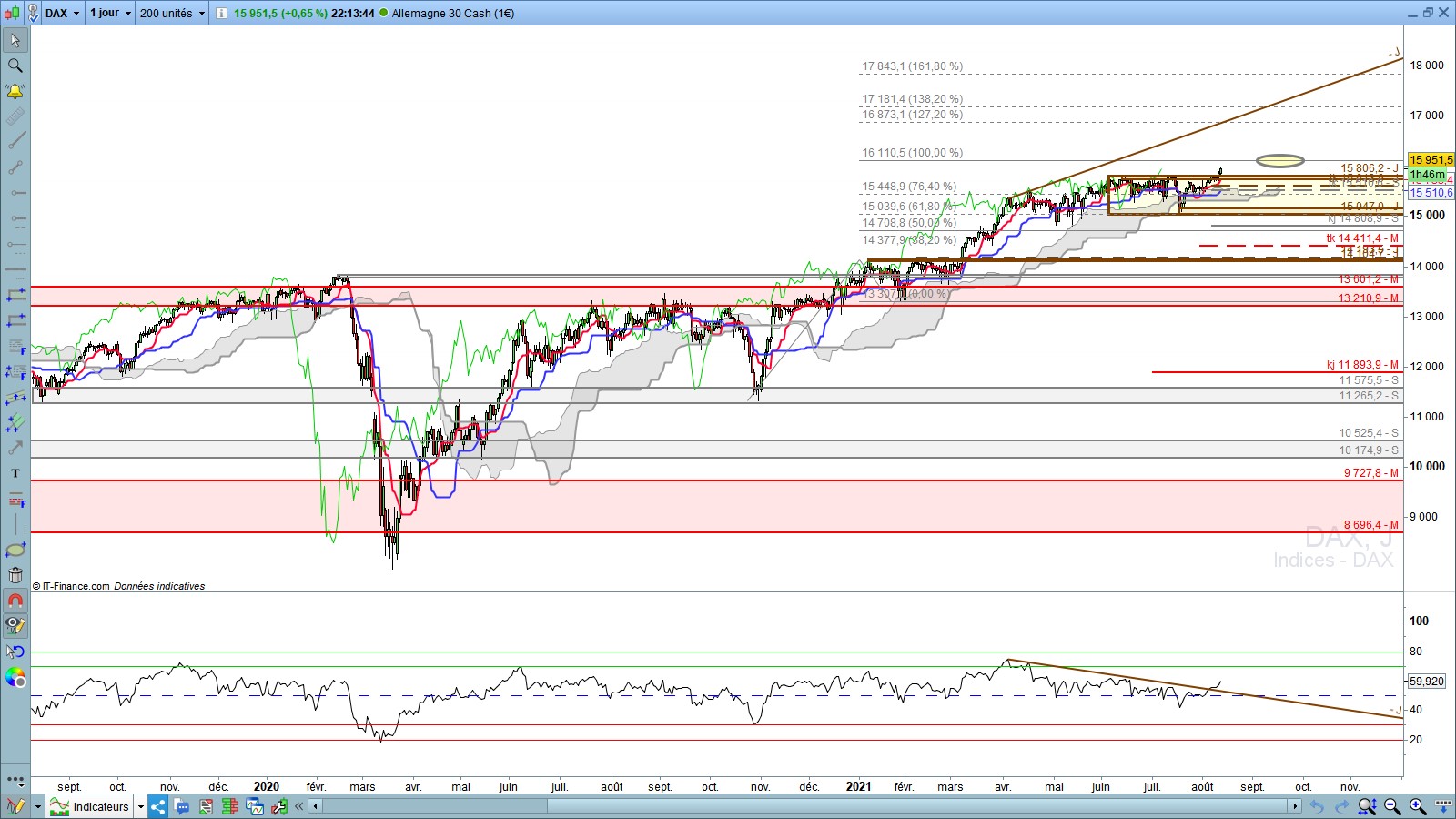Create a price alert with the bell tool

pos(15,91)
